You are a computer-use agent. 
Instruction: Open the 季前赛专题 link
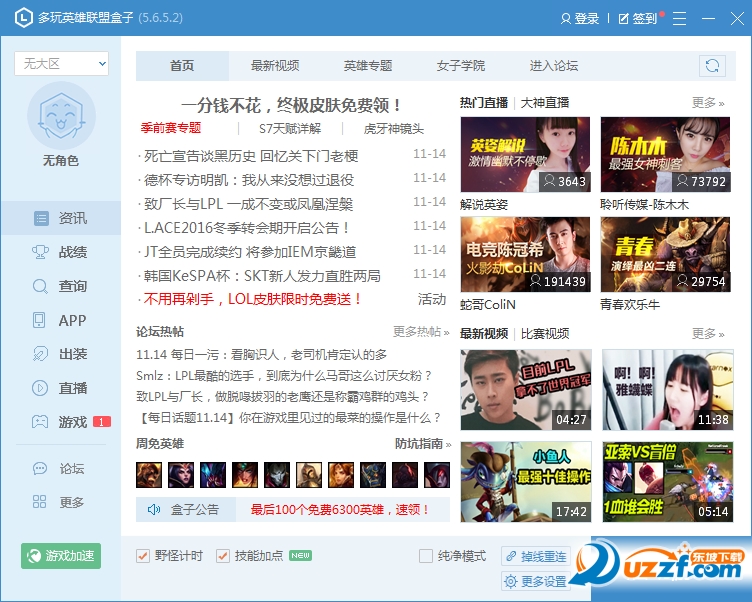click(171, 128)
